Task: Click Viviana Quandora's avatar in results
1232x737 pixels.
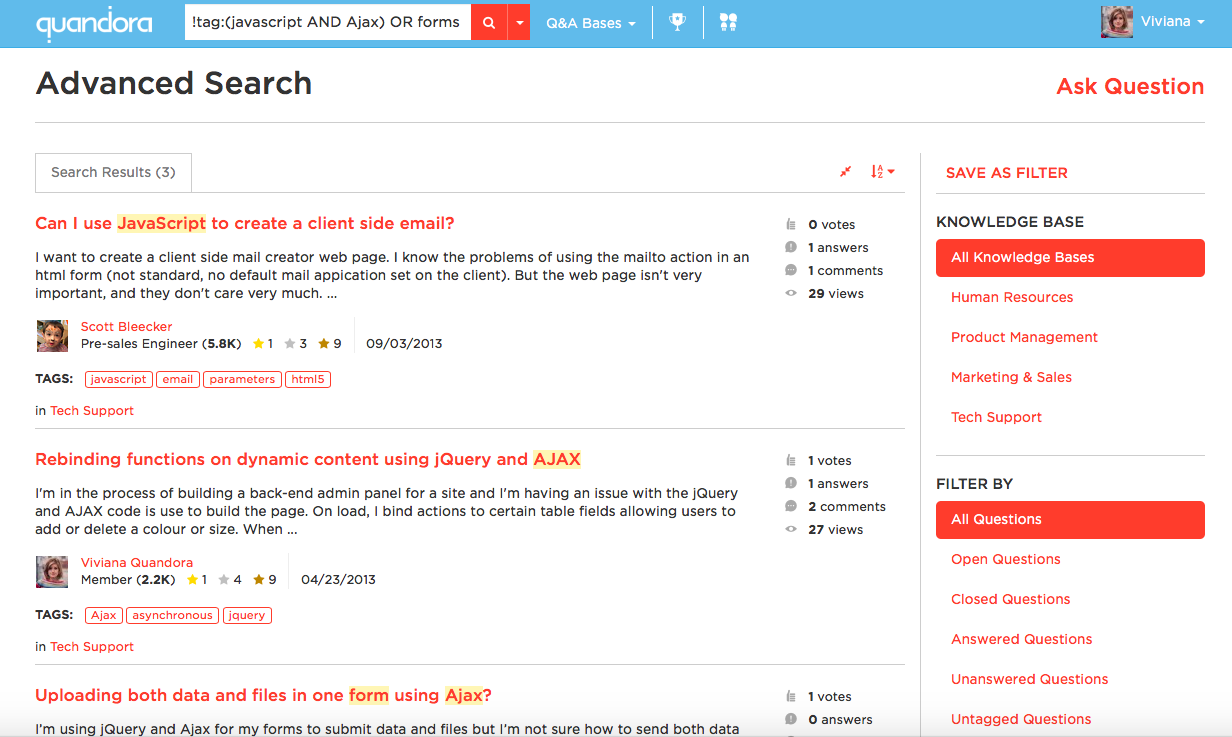Action: click(x=52, y=572)
